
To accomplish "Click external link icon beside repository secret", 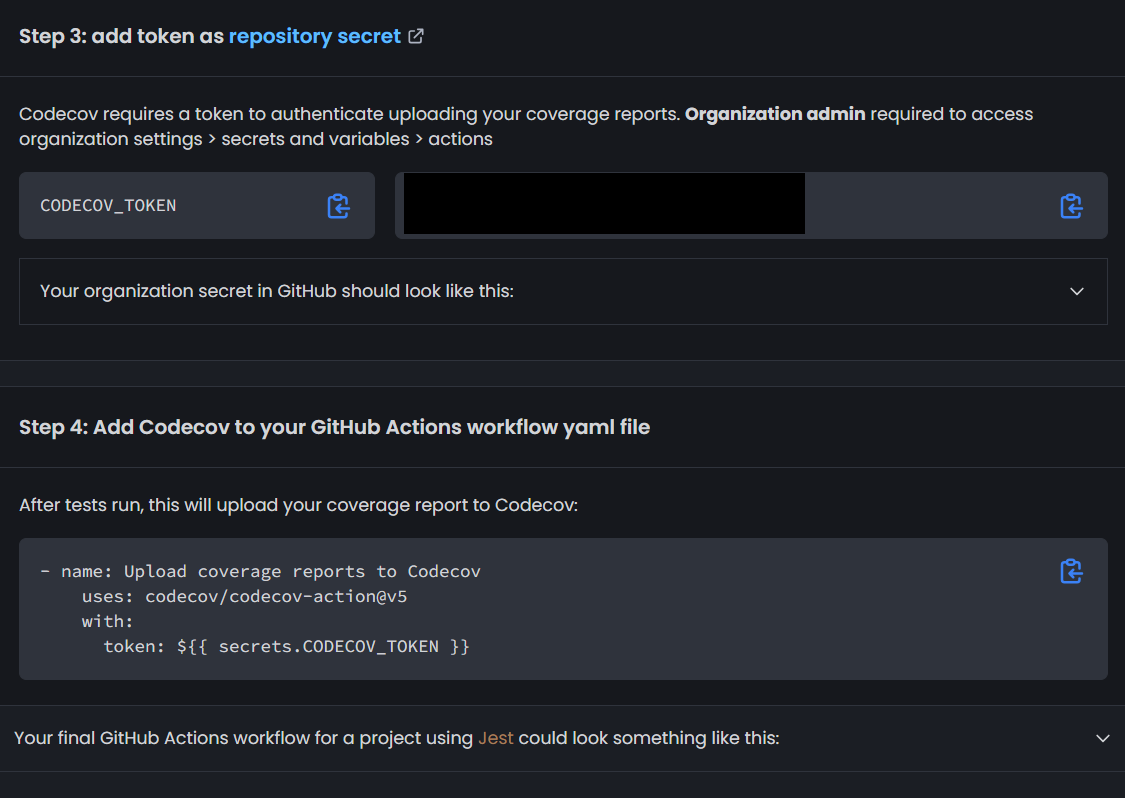I will 416,36.
